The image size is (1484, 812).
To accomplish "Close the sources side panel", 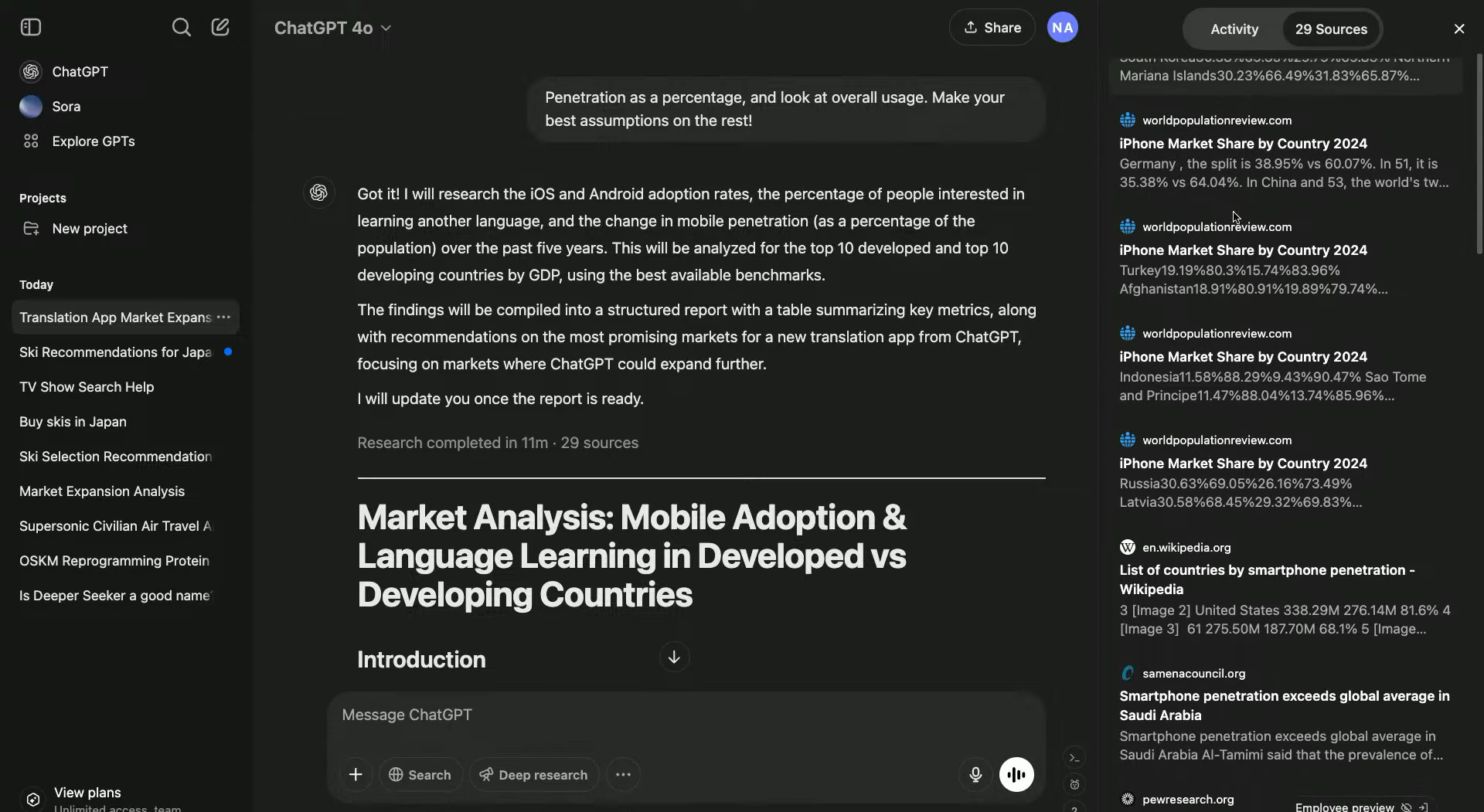I will [x=1458, y=29].
